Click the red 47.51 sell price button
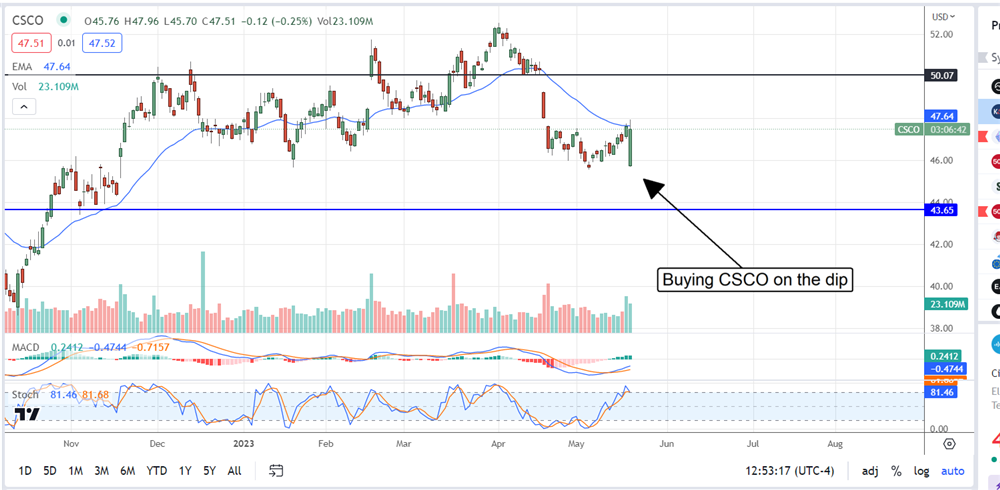 (29, 43)
